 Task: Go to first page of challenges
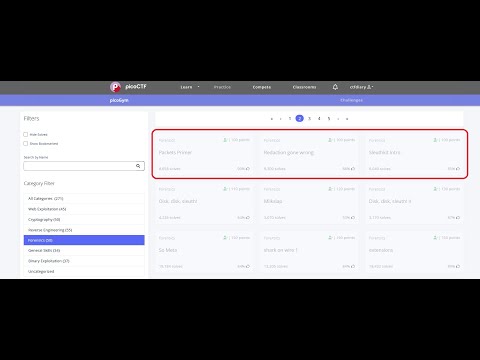272,119
